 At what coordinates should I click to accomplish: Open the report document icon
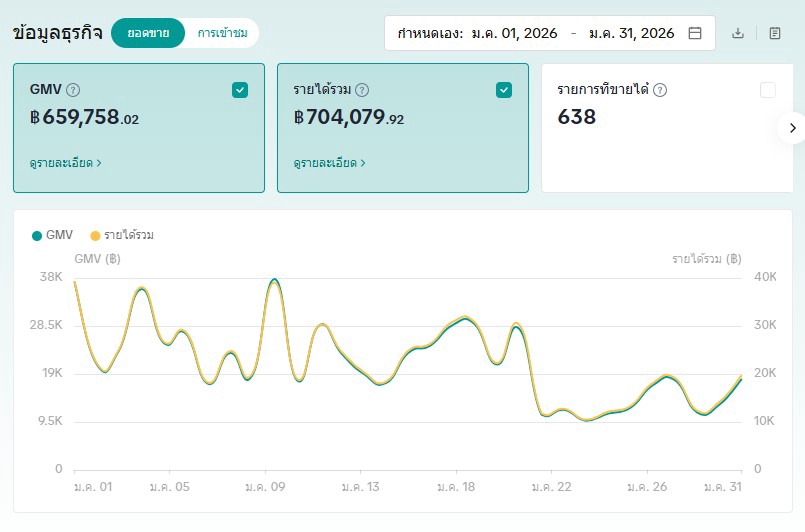(775, 33)
